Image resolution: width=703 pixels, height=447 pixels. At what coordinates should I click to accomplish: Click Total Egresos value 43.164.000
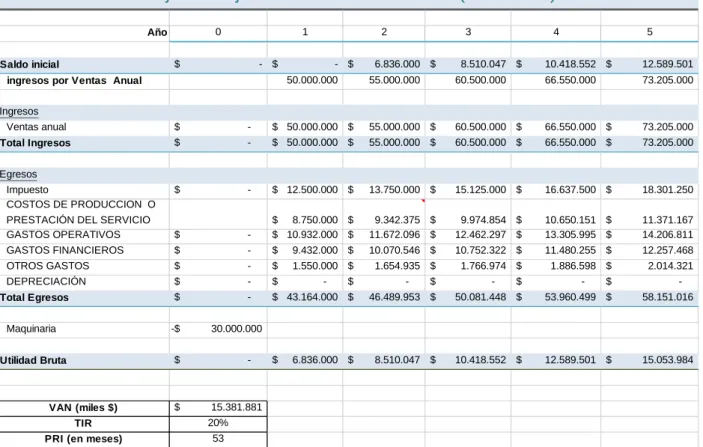coord(312,297)
